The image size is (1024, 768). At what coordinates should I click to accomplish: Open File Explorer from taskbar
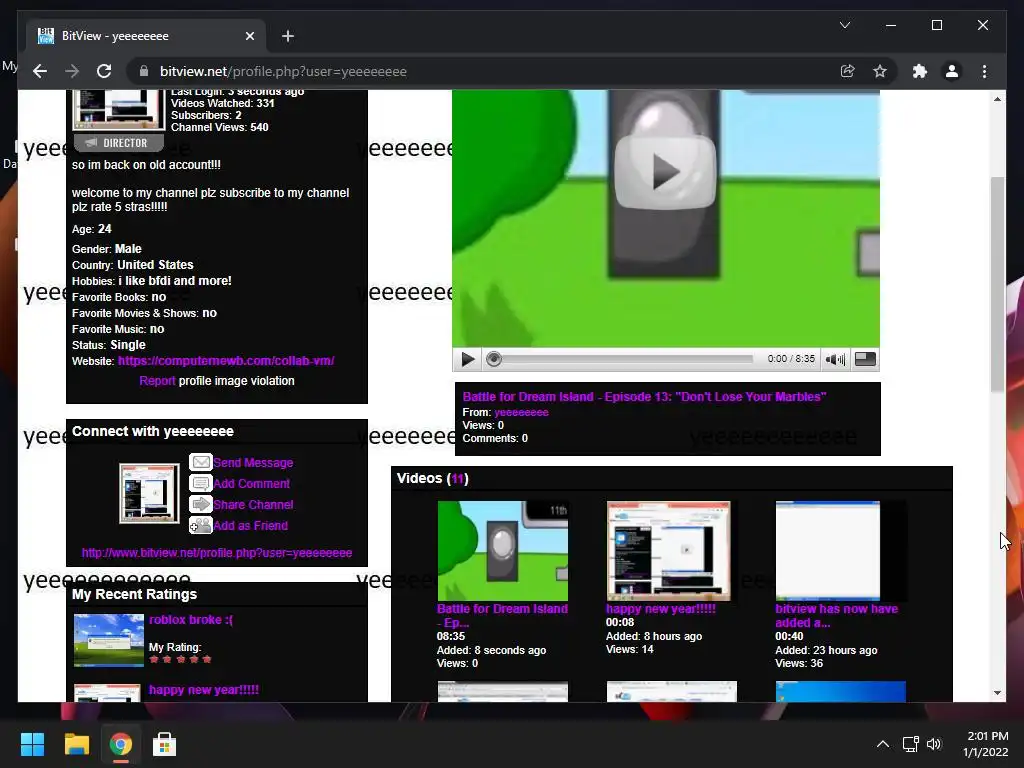click(76, 744)
